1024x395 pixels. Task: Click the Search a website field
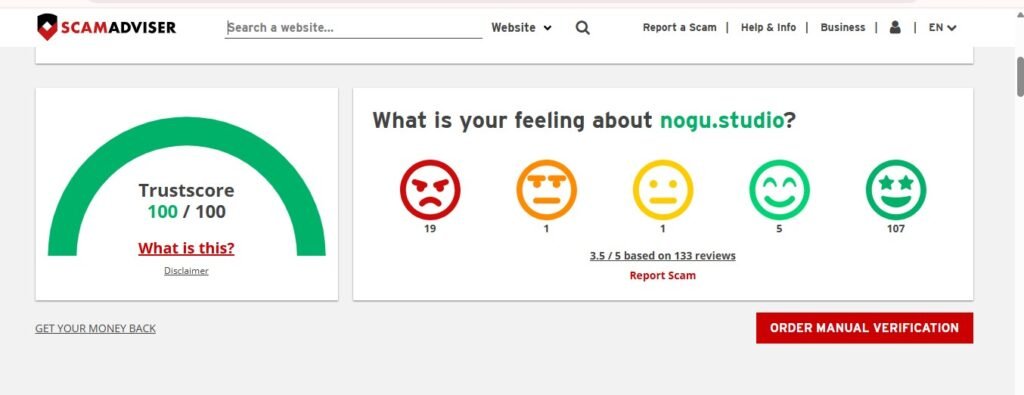[353, 27]
